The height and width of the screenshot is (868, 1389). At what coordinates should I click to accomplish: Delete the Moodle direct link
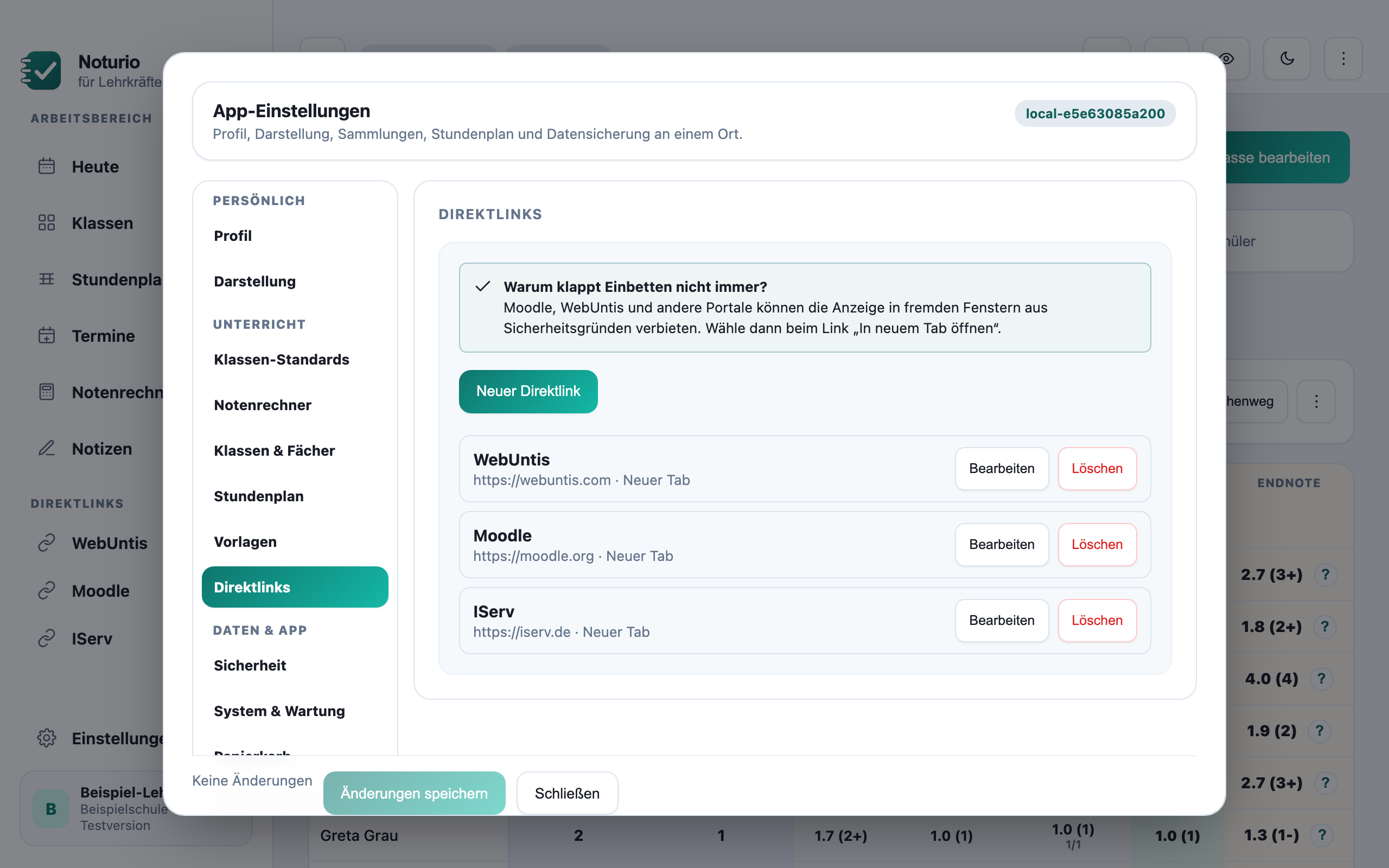click(x=1097, y=544)
